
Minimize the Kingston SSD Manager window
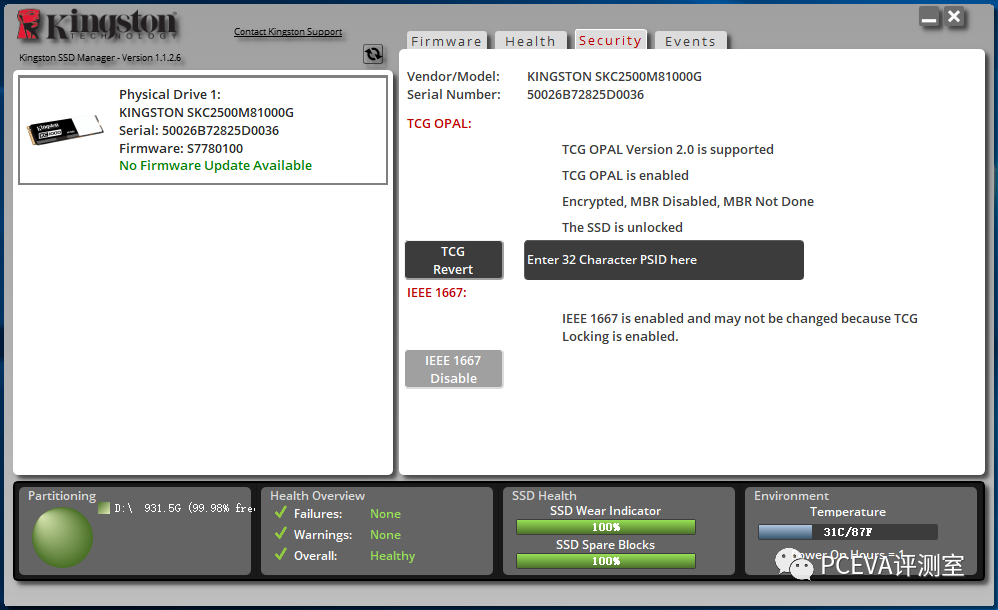(x=929, y=18)
